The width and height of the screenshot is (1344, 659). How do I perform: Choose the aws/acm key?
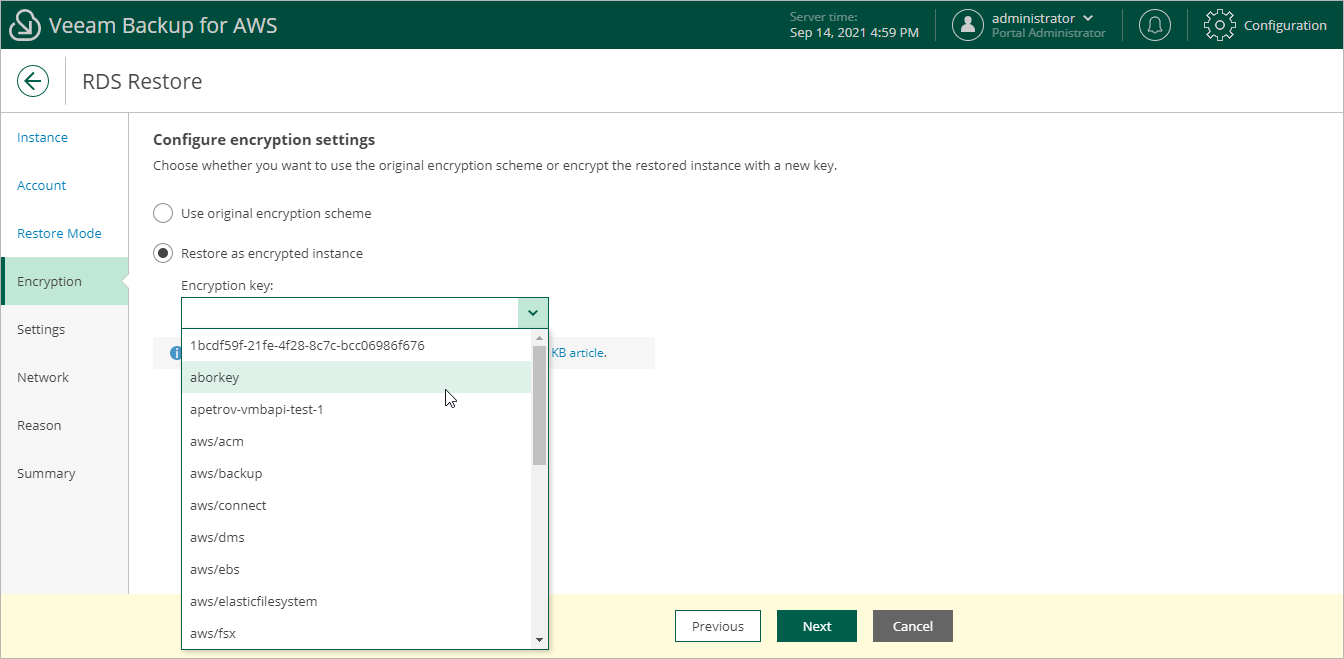356,441
